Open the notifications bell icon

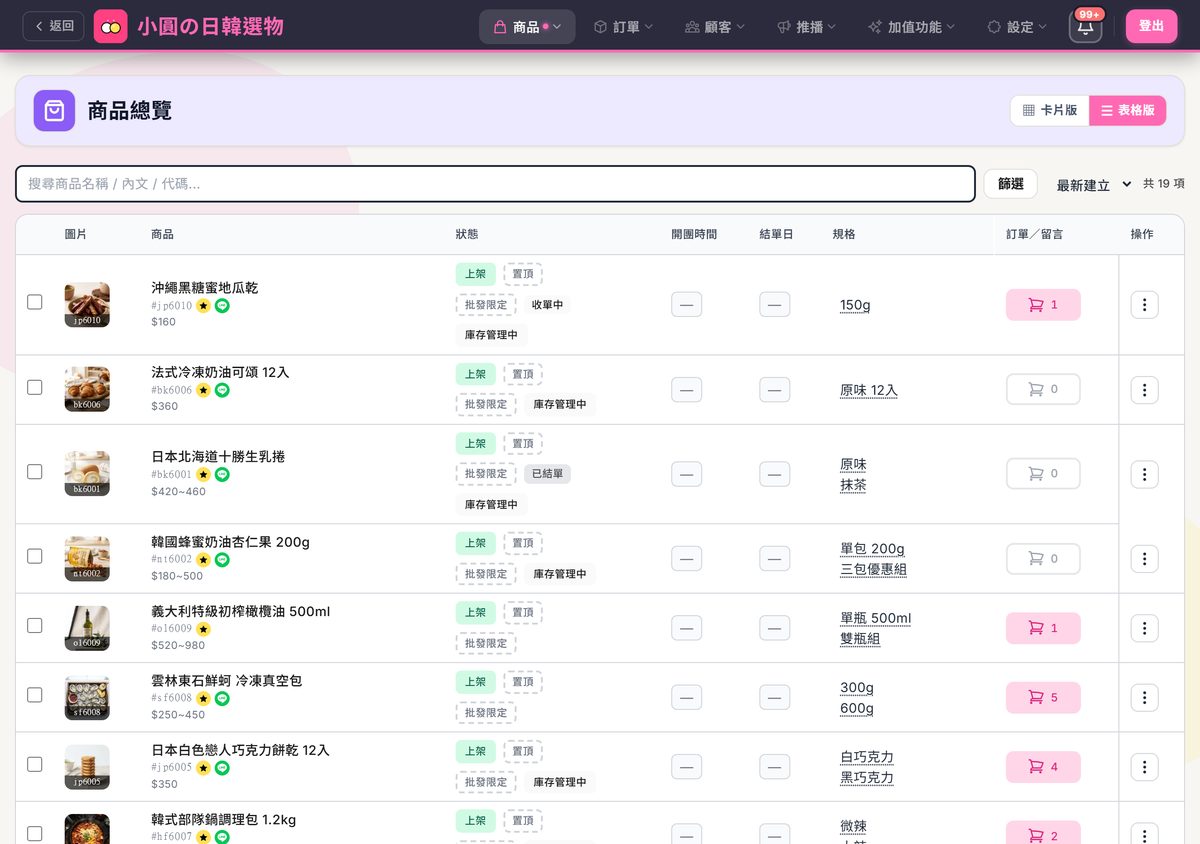coord(1085,27)
